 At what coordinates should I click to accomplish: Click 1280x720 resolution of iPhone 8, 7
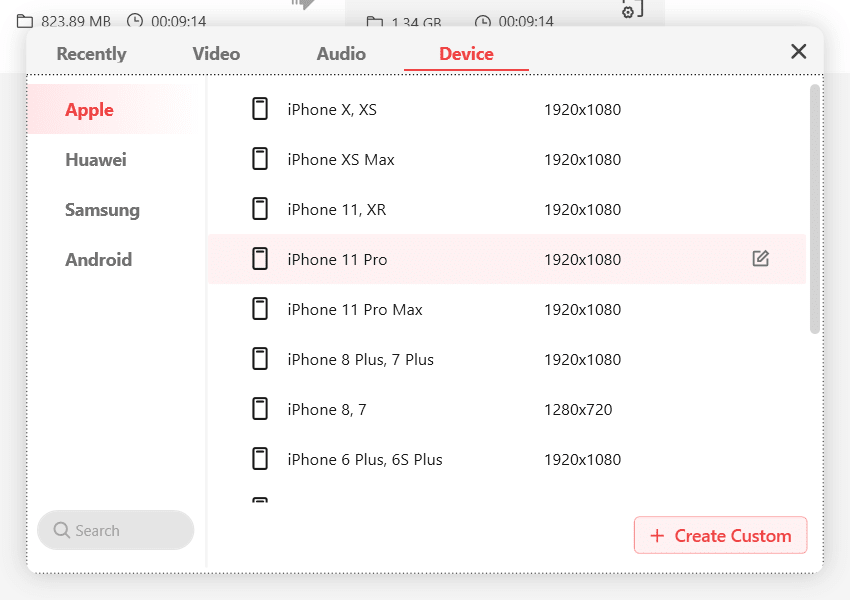[578, 410]
